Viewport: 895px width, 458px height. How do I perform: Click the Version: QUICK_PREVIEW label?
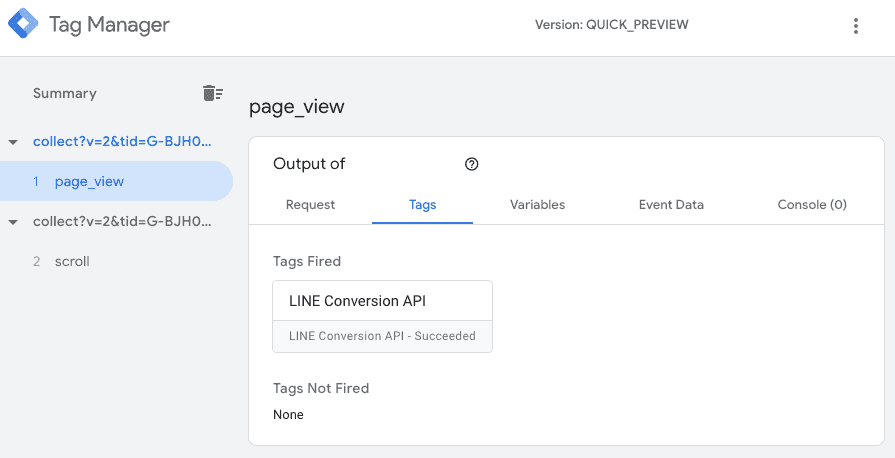click(611, 25)
